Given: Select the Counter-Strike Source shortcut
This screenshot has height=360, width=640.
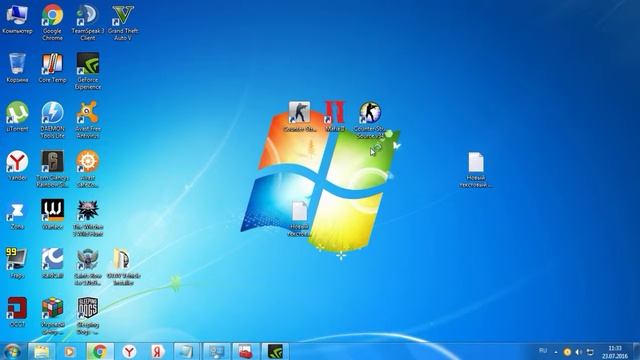Looking at the screenshot, I should [x=370, y=120].
